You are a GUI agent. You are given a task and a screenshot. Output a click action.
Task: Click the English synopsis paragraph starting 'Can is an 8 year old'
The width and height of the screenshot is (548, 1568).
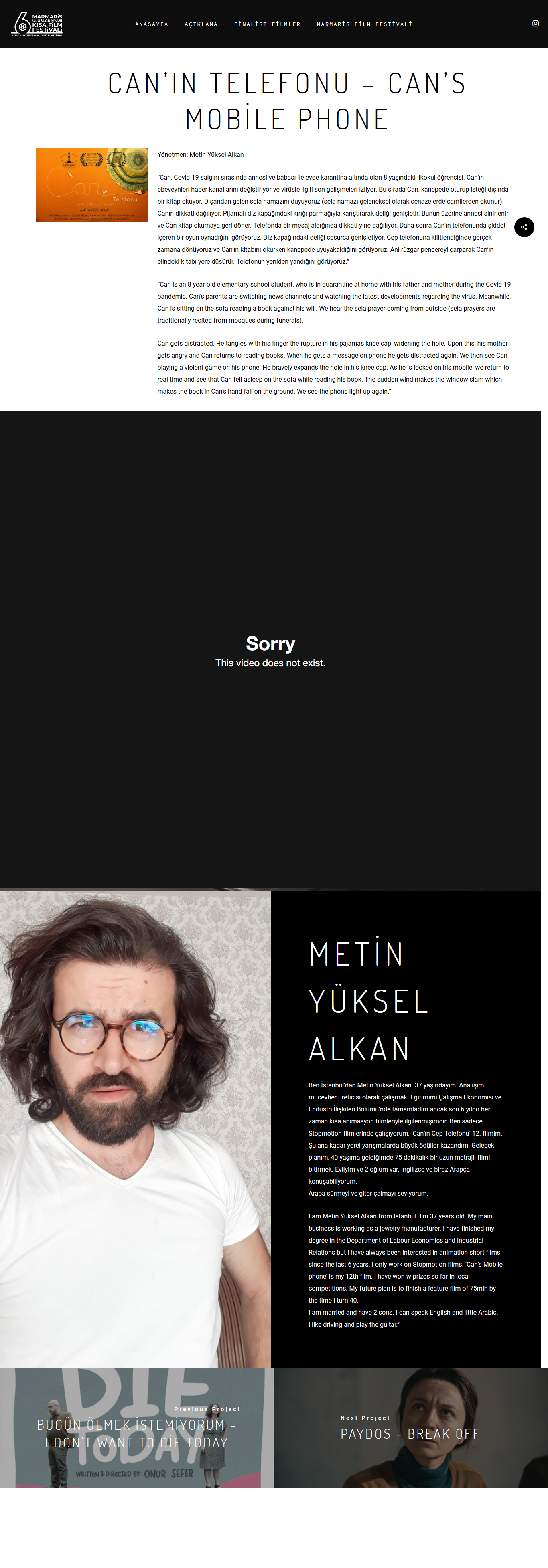click(x=334, y=302)
